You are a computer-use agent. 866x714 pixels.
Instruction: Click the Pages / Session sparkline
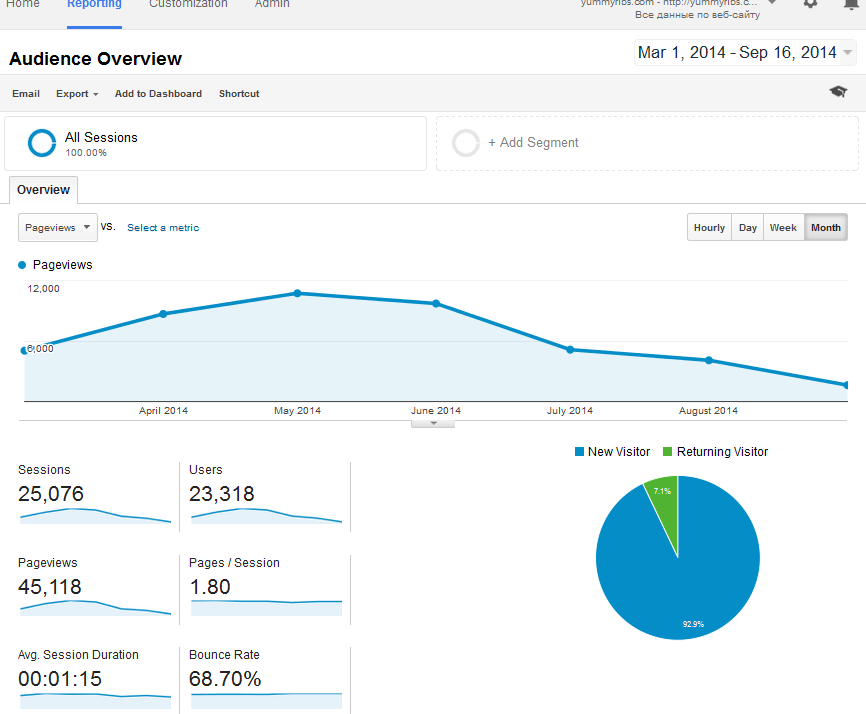point(266,607)
